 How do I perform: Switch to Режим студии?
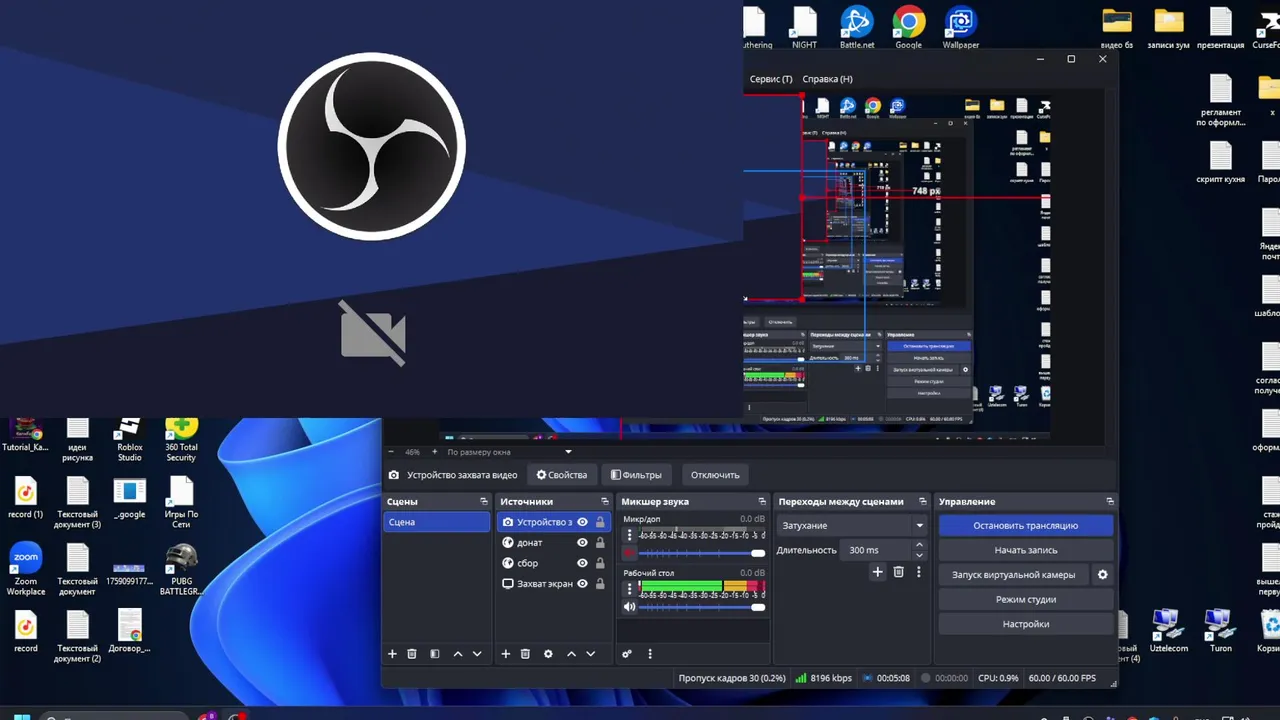[x=1025, y=599]
